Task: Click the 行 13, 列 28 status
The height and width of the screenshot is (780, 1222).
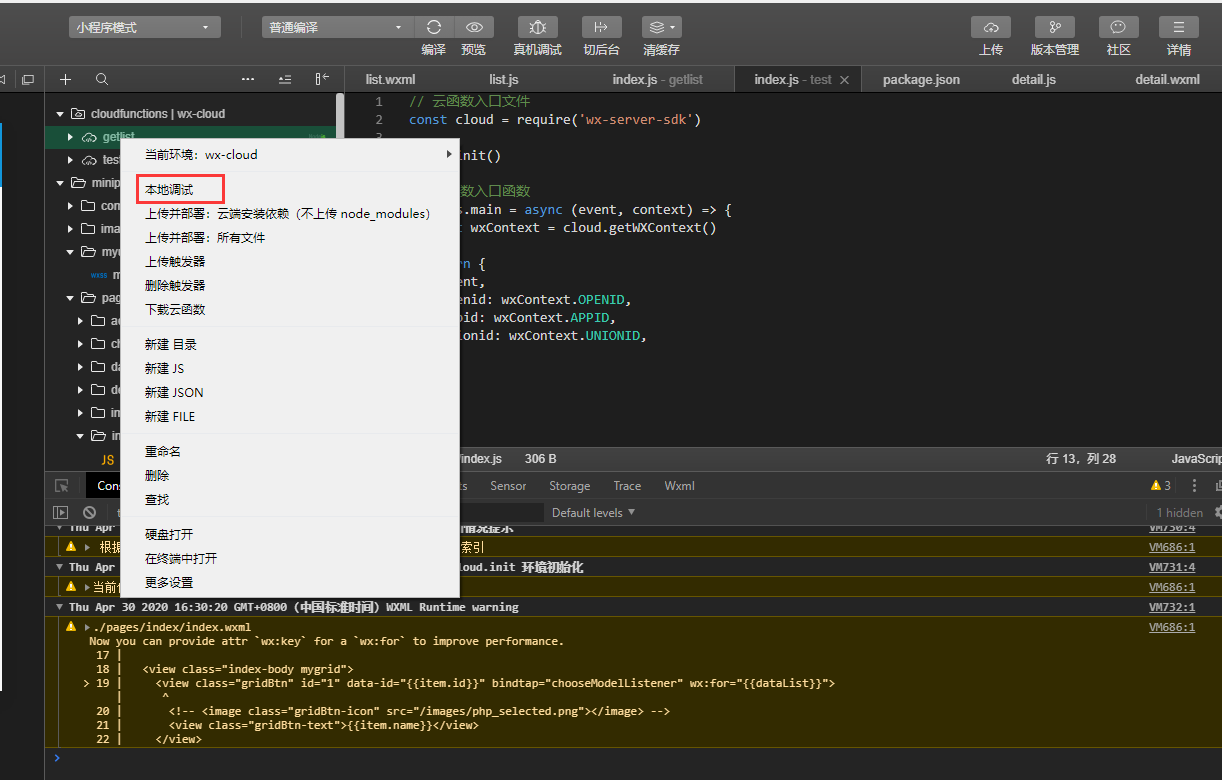Action: (x=1081, y=459)
